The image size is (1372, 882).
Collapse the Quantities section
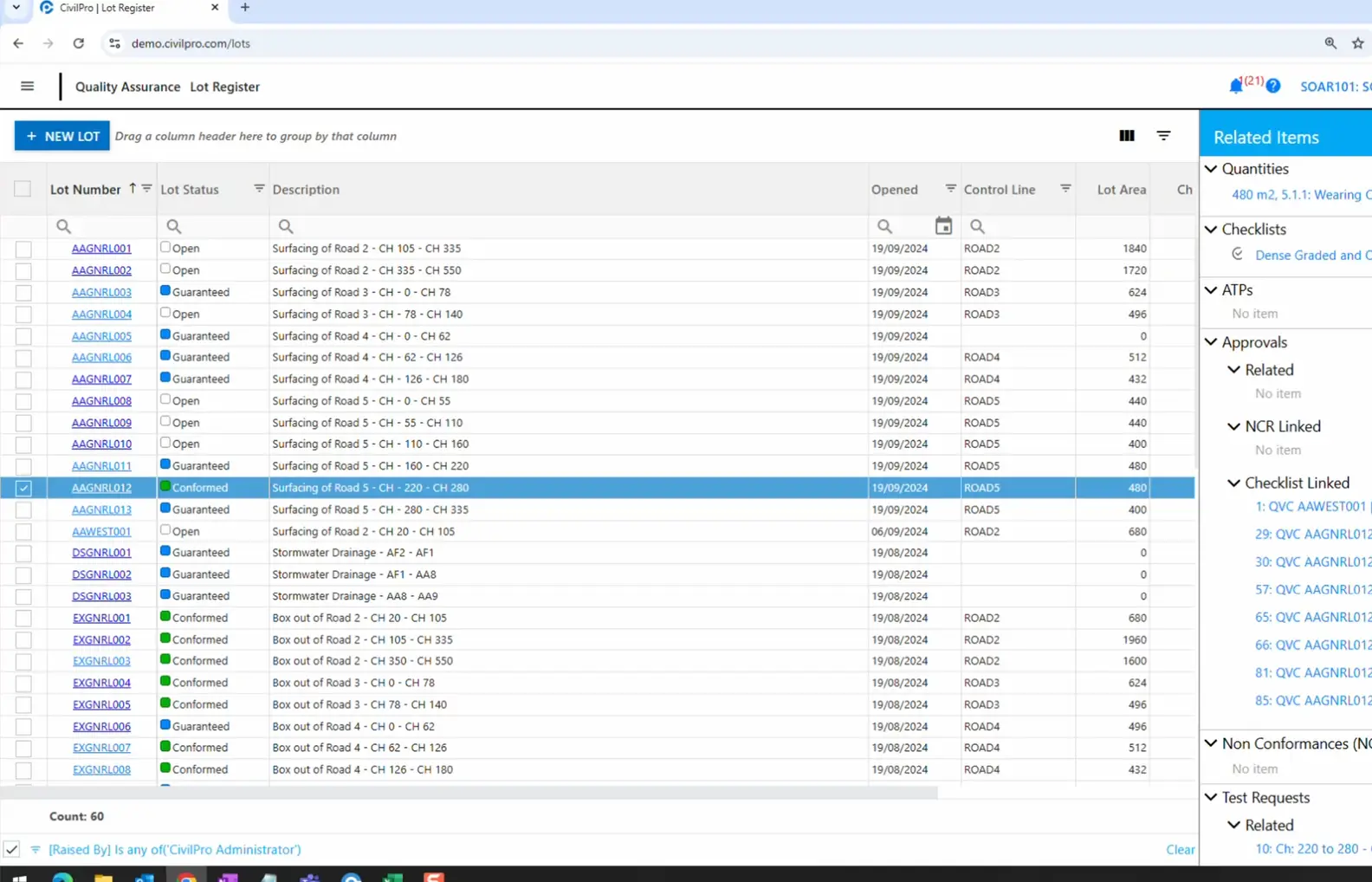point(1211,169)
